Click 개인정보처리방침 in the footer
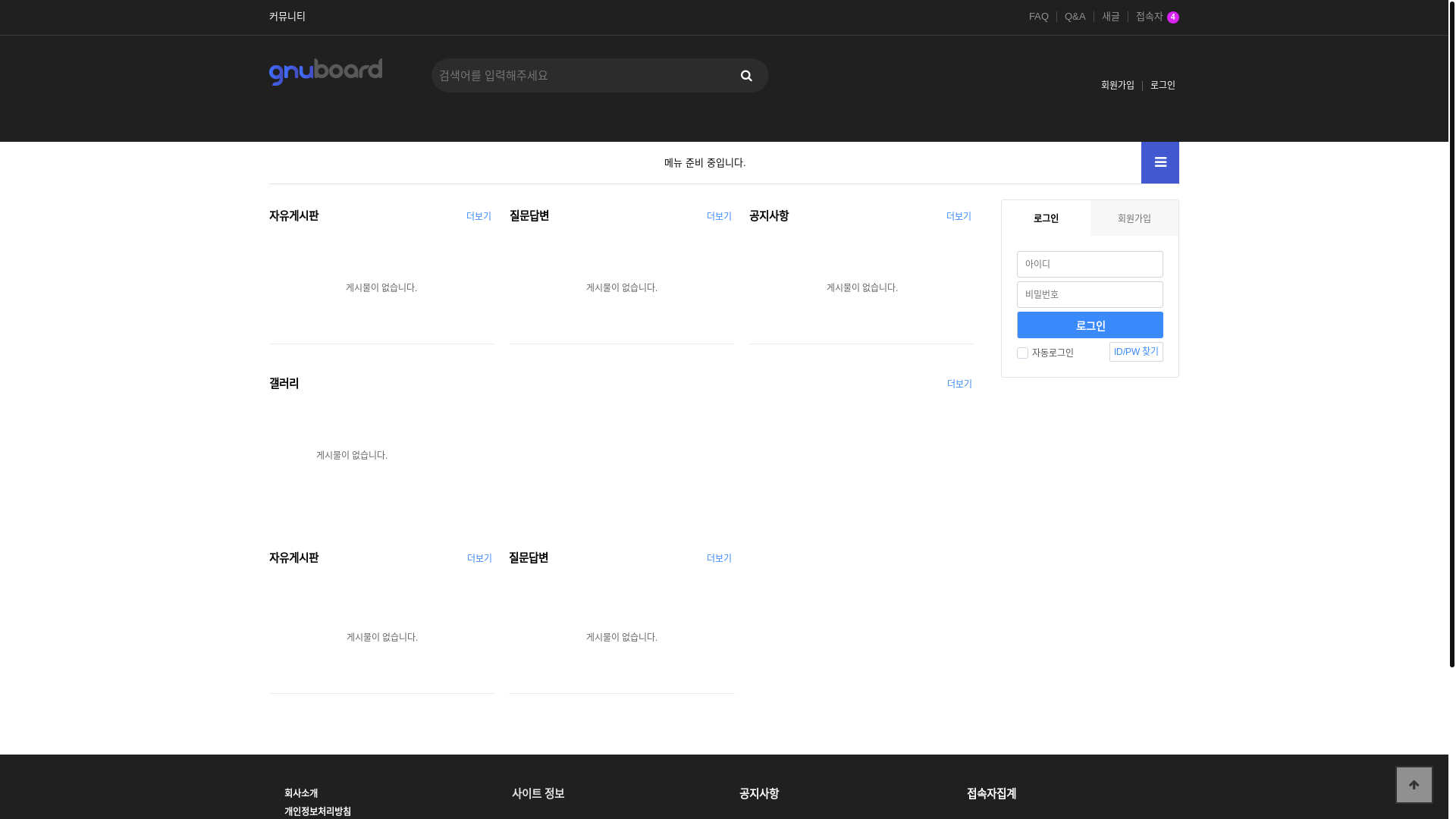This screenshot has width=1456, height=819. pyautogui.click(x=318, y=811)
